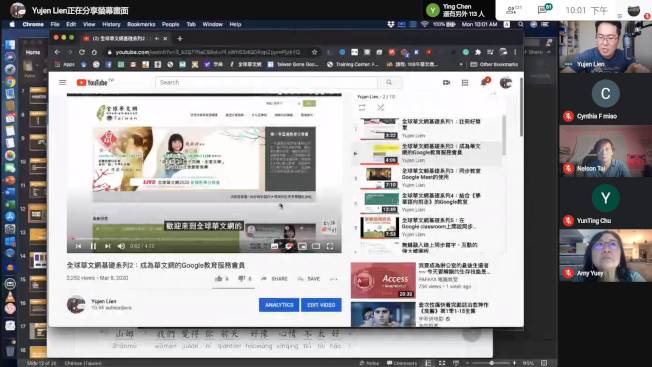
Task: Click Yujen Lien channel name below video
Action: 104,301
